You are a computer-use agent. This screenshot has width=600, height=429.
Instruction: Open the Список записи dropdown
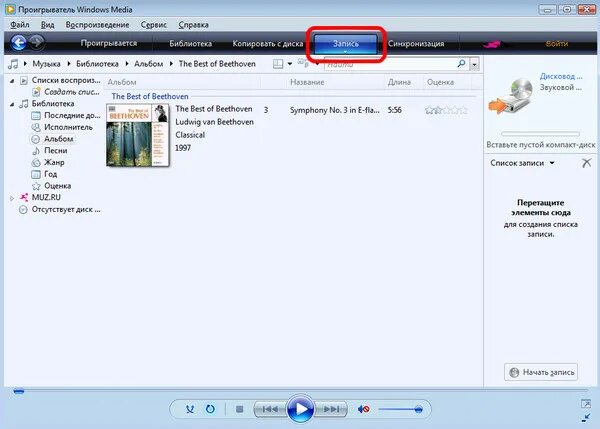pyautogui.click(x=552, y=163)
